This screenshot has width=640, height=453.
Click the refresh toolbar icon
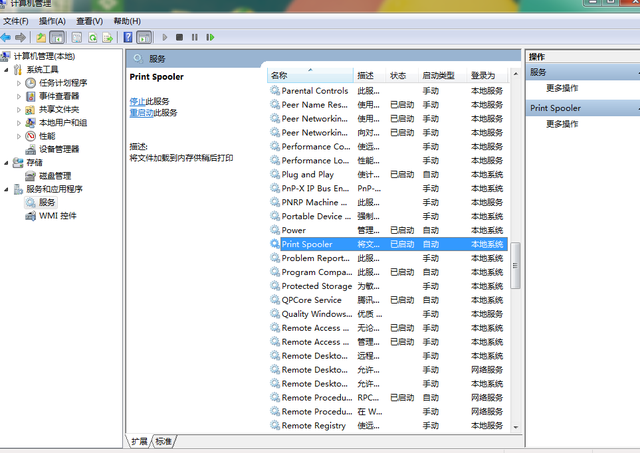(x=93, y=38)
